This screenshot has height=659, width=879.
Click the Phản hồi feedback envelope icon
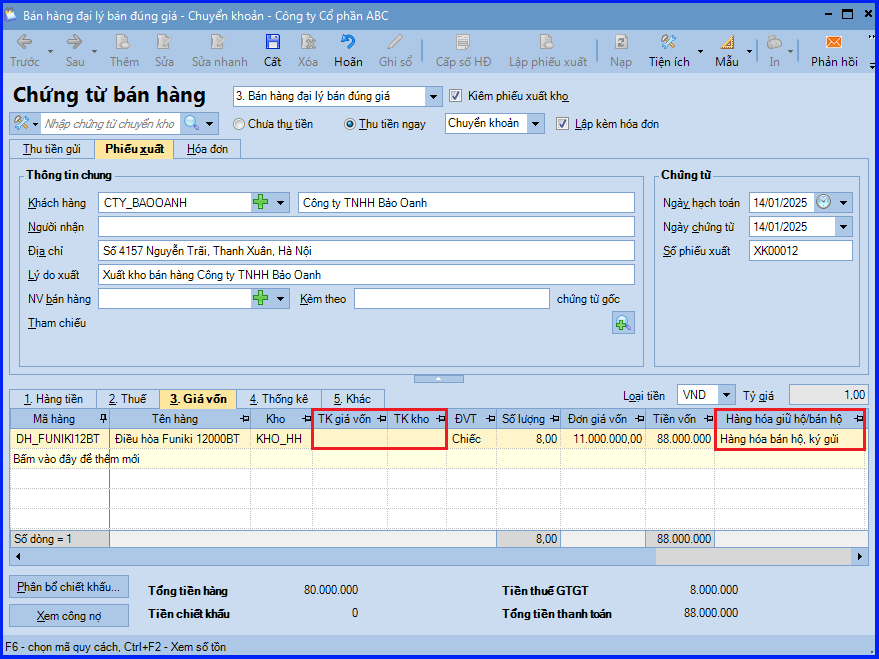[x=834, y=42]
